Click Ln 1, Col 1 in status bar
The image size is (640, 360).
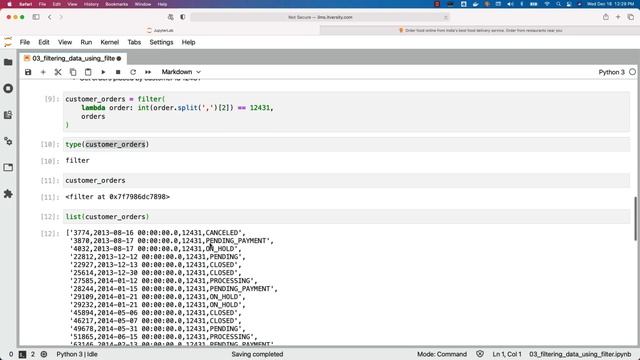tap(507, 354)
